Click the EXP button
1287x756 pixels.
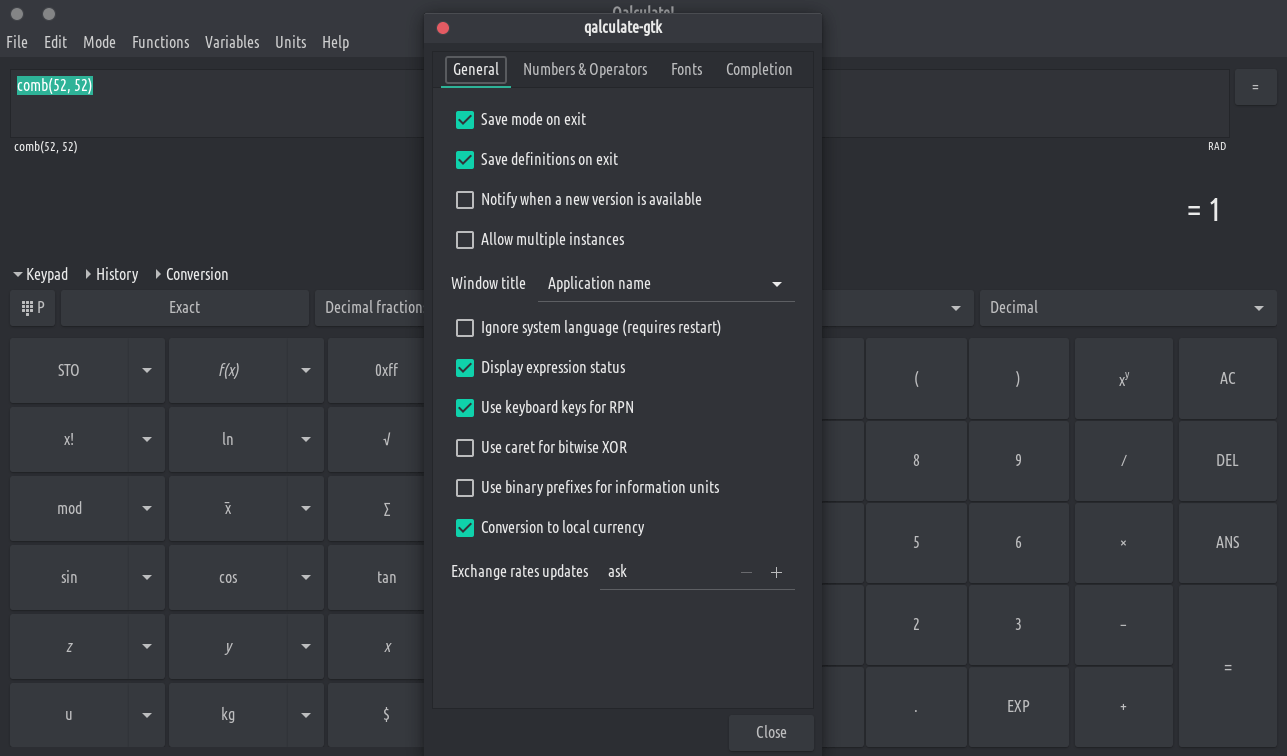1018,706
